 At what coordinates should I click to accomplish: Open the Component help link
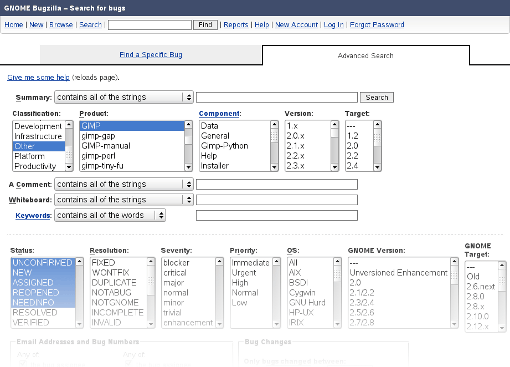(x=219, y=114)
